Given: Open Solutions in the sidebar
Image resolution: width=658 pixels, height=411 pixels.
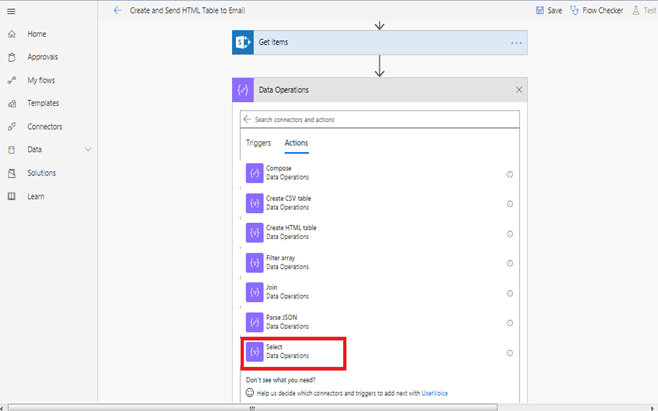Looking at the screenshot, I should coord(42,173).
